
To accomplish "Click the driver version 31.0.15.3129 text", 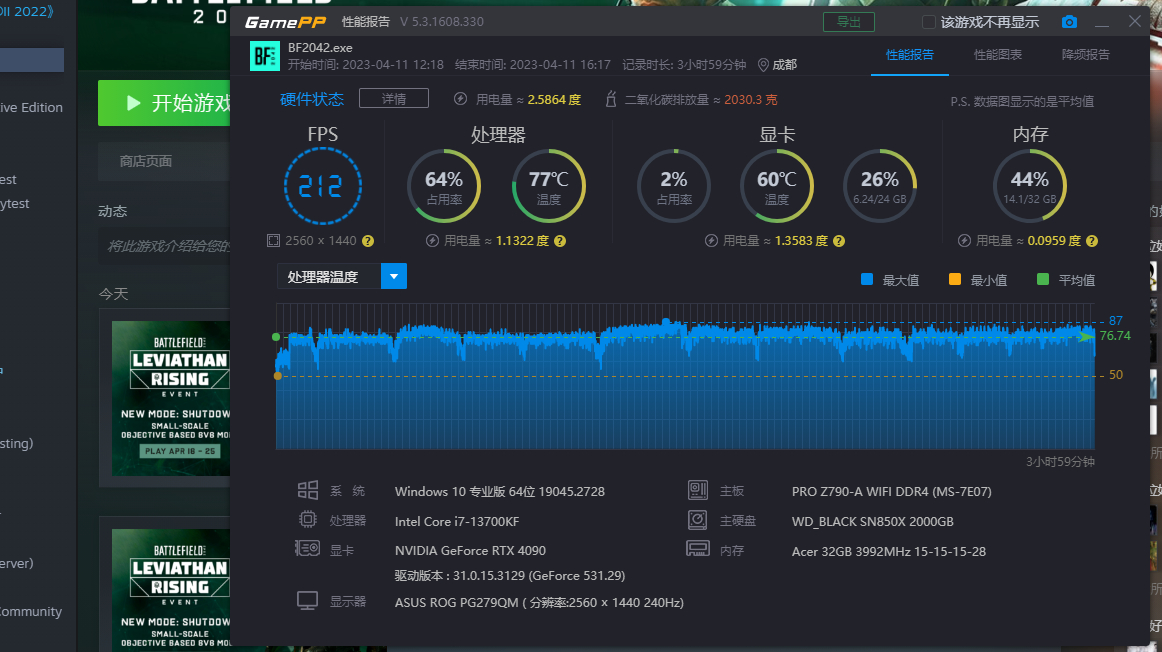I will point(510,576).
